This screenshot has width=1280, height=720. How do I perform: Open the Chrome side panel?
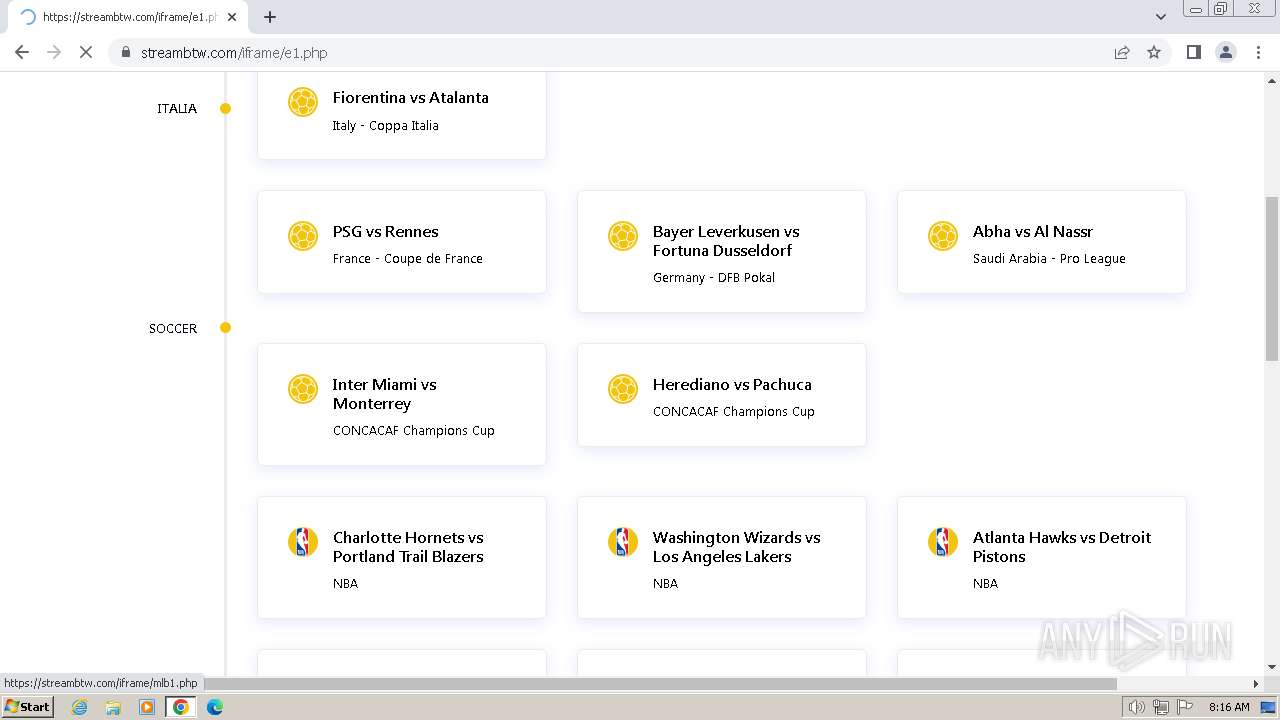tap(1193, 52)
